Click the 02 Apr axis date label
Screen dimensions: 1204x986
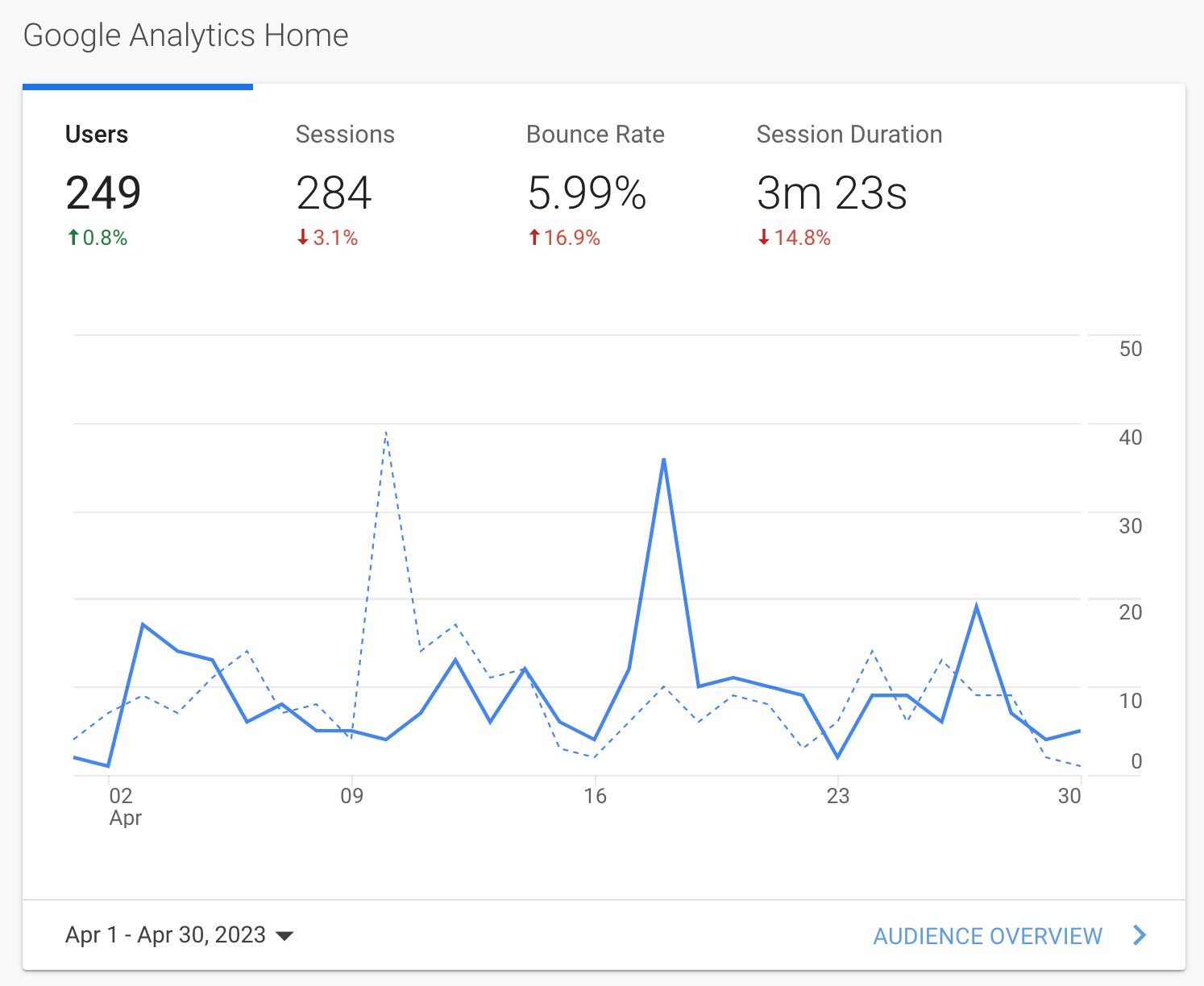click(x=124, y=806)
